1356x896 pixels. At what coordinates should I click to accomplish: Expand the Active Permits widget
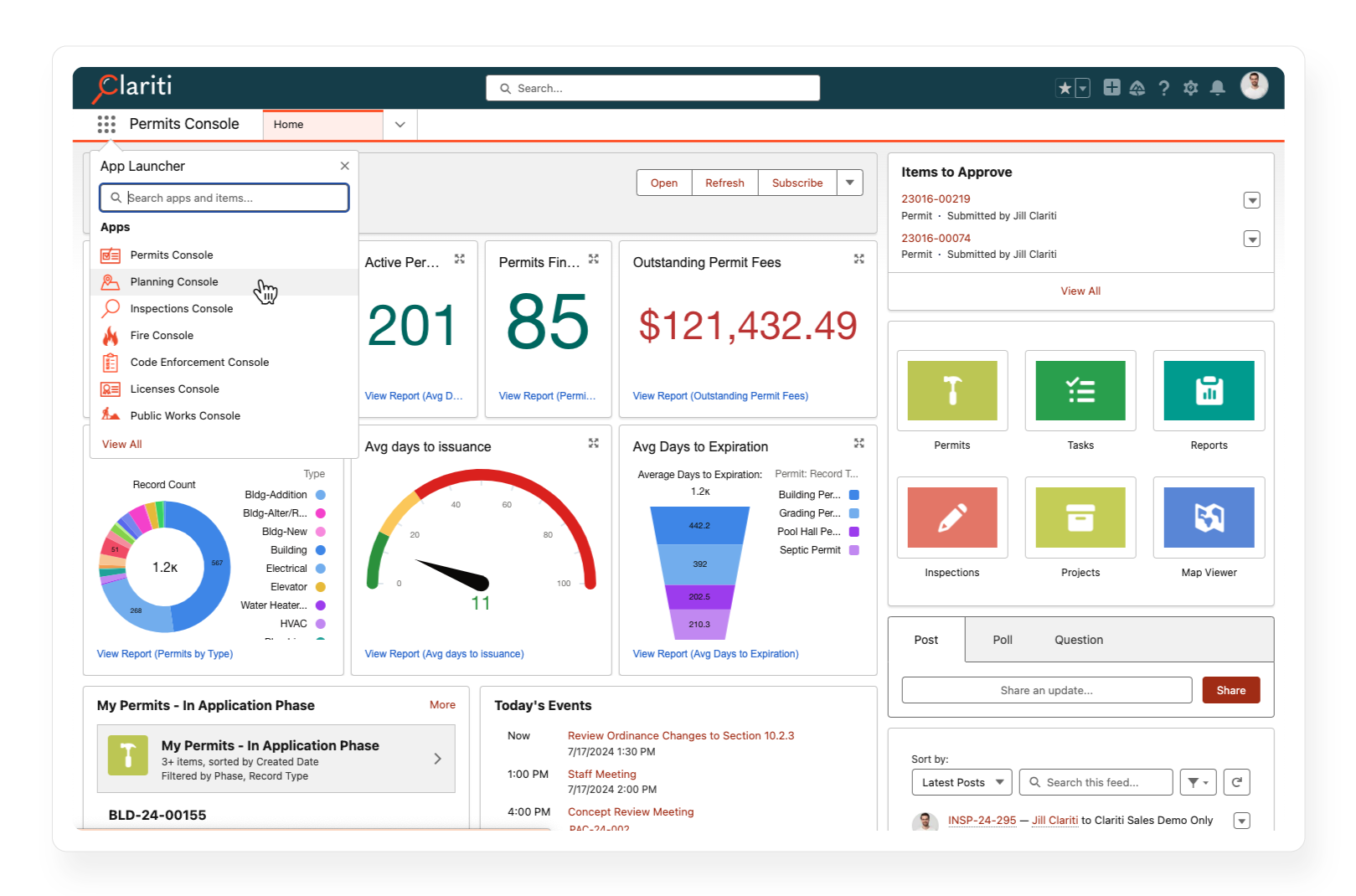click(459, 260)
